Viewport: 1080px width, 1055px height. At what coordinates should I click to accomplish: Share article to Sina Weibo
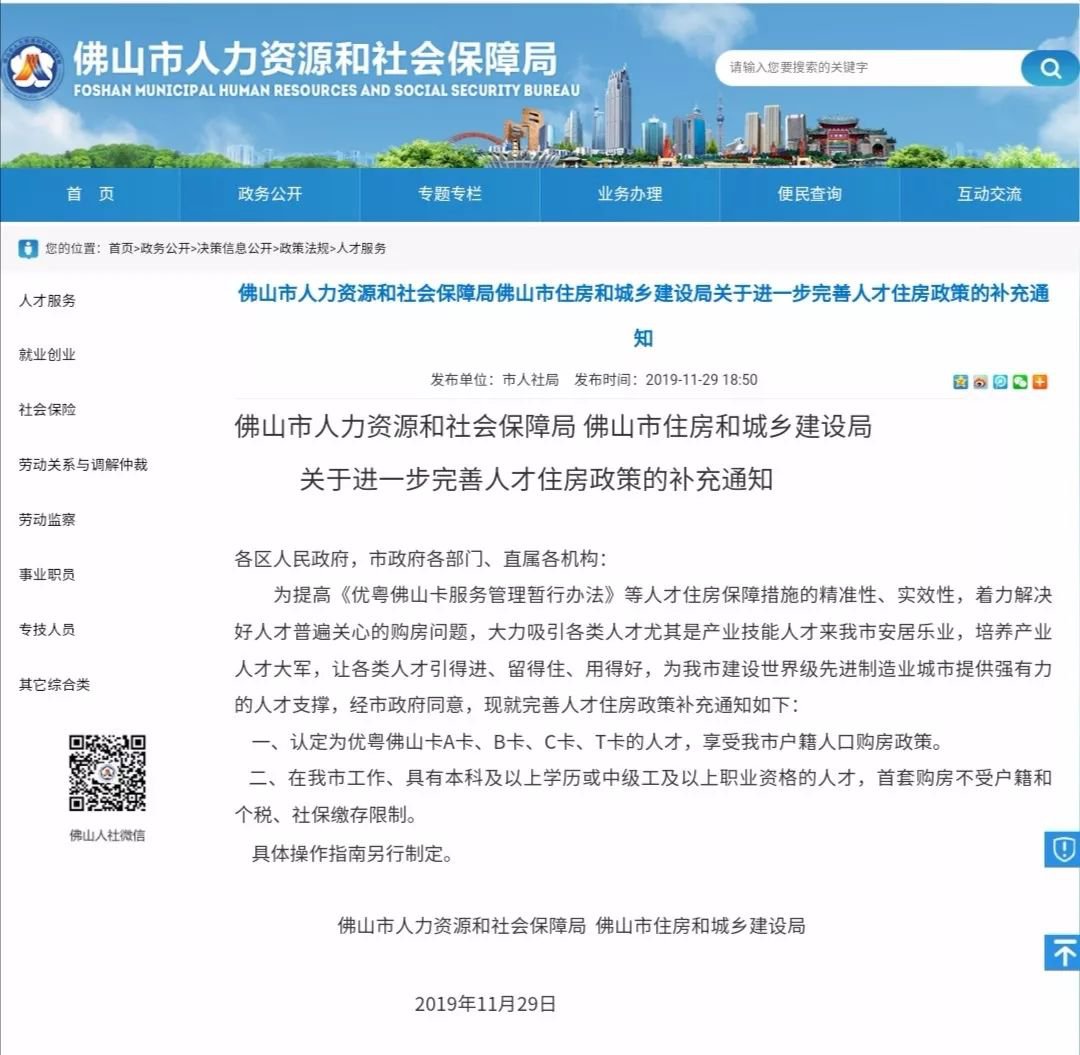point(980,382)
